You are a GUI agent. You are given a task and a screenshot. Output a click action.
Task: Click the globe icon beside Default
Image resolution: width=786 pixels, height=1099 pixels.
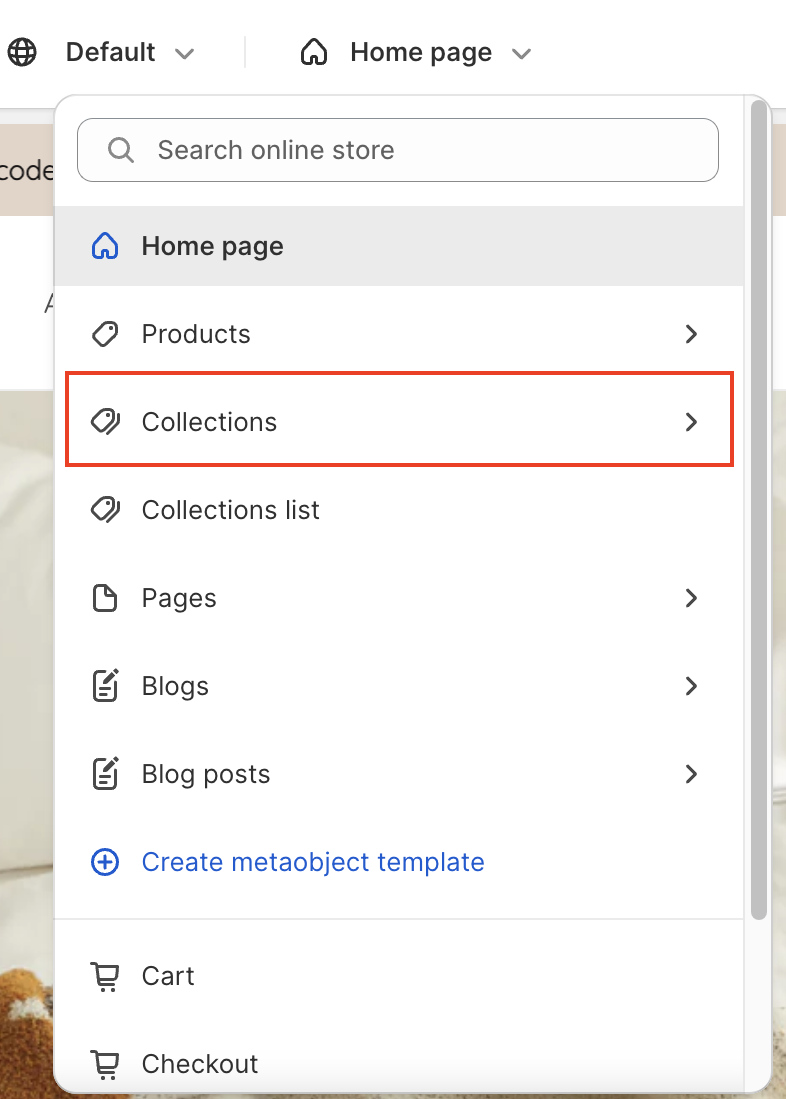click(22, 53)
